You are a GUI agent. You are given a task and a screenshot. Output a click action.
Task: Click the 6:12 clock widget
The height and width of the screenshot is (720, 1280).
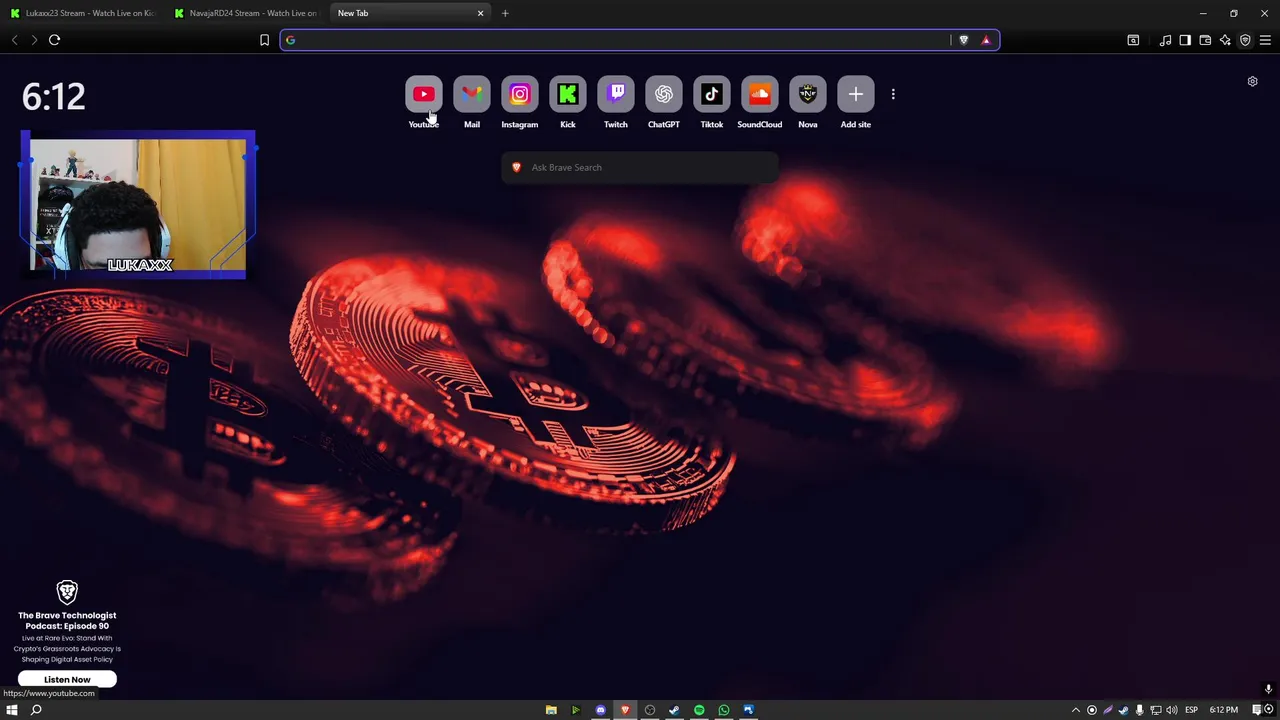pos(54,97)
